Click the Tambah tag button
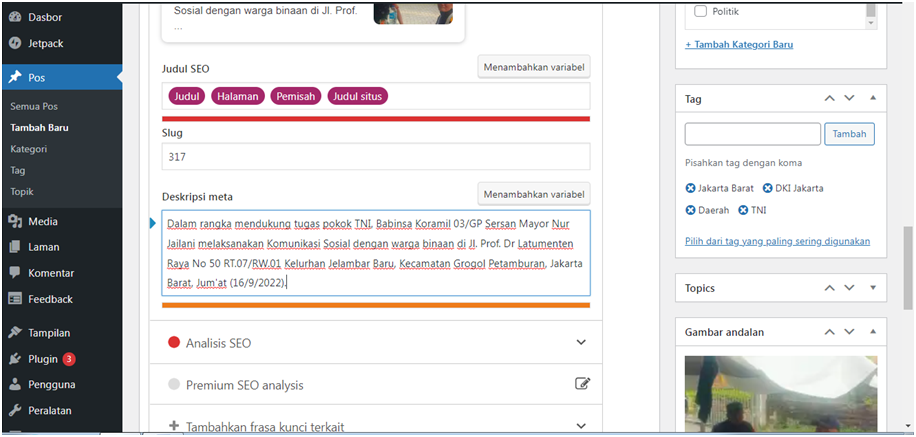The image size is (916, 437). point(849,134)
